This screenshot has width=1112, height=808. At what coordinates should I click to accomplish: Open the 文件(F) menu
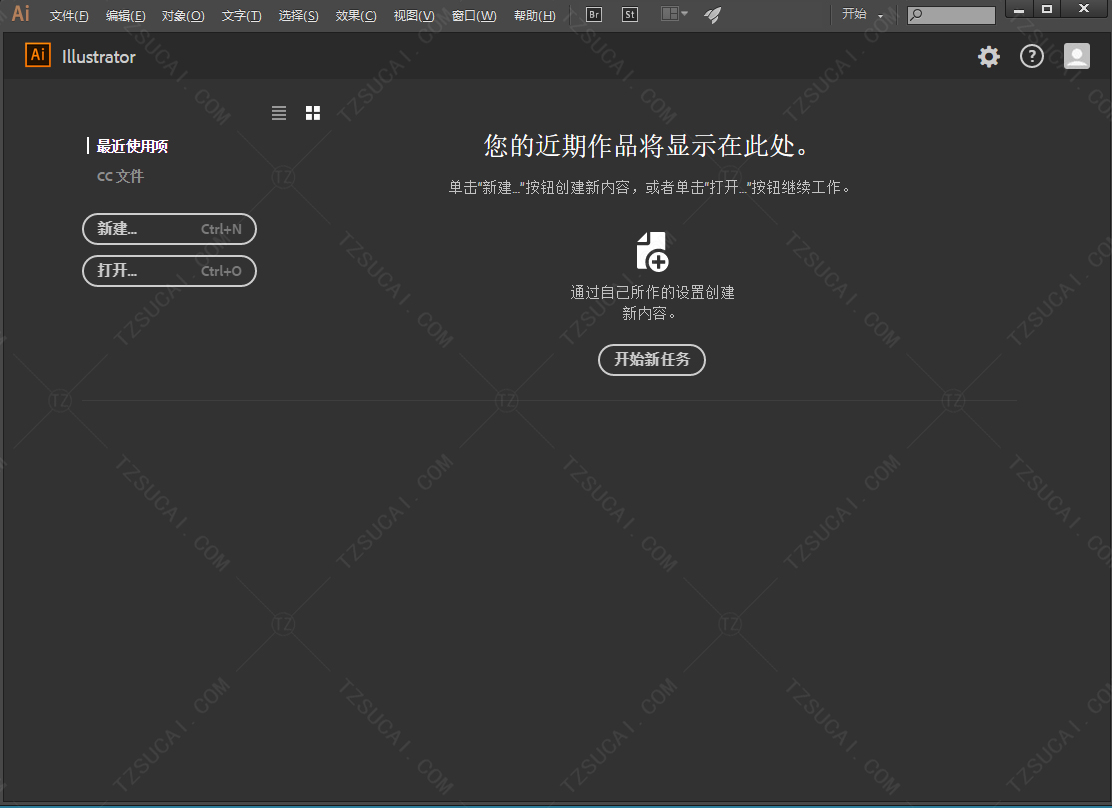tap(70, 16)
